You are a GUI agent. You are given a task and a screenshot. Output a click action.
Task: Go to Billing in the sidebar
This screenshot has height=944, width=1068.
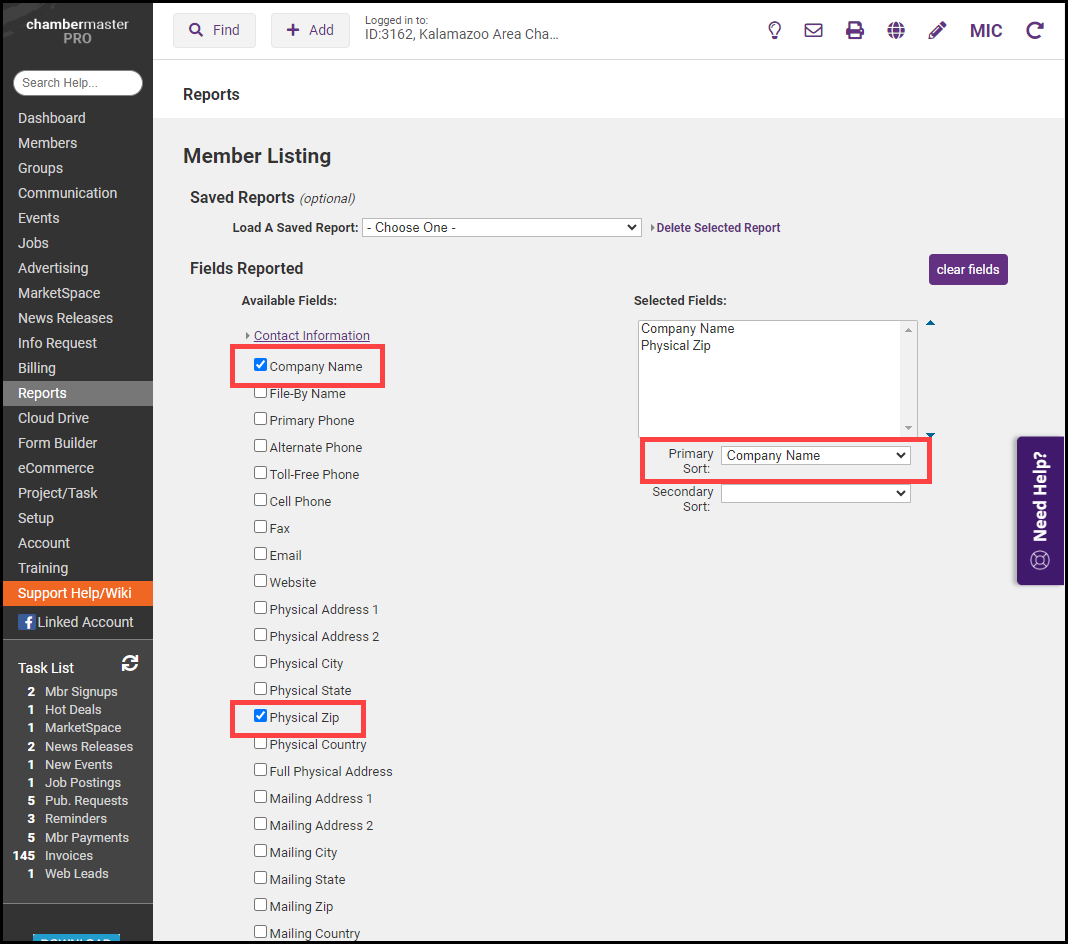pyautogui.click(x=37, y=368)
